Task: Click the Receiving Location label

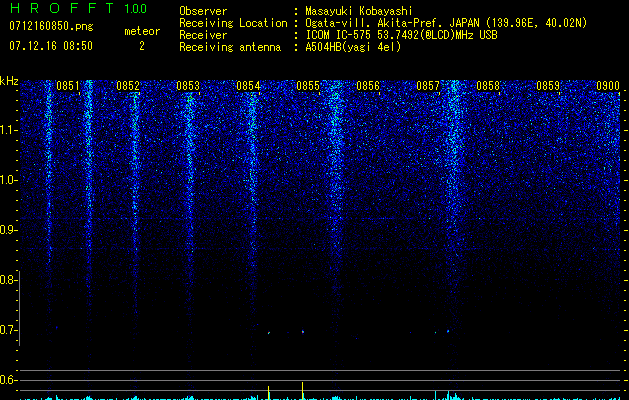Action: pos(233,23)
